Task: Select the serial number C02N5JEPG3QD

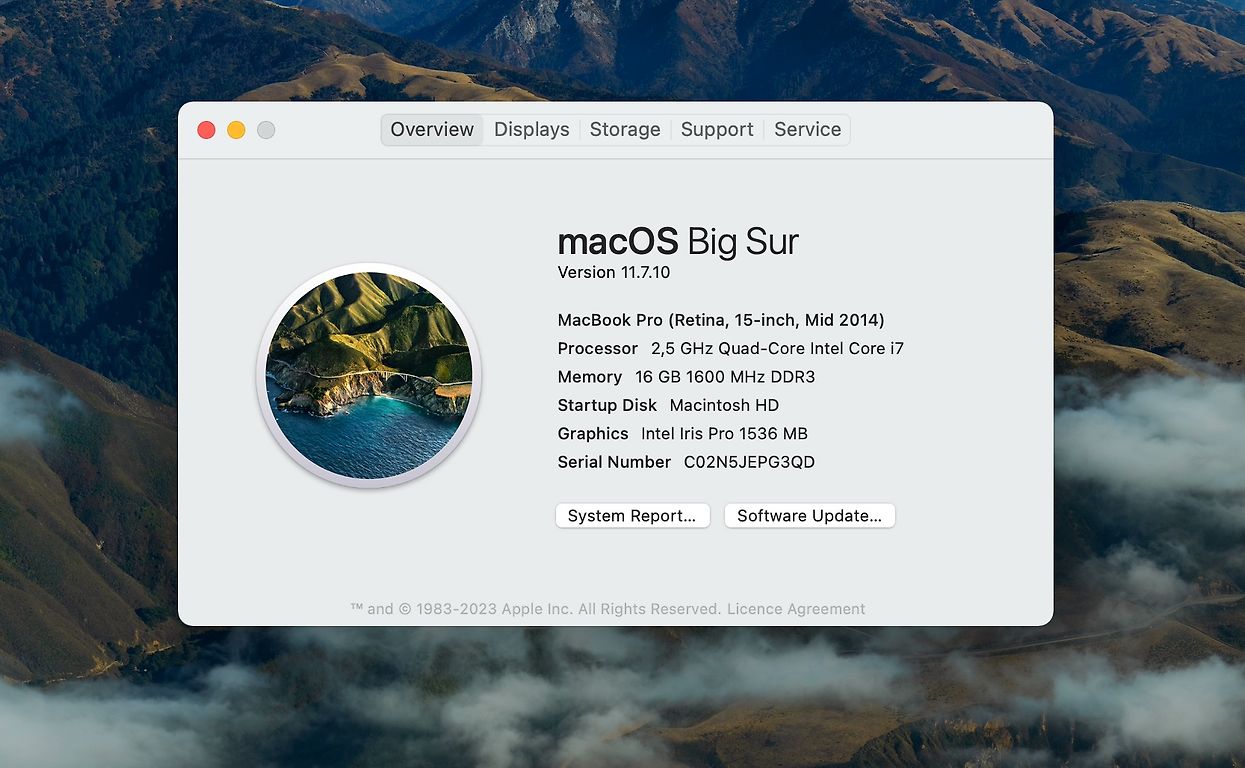Action: coord(749,462)
